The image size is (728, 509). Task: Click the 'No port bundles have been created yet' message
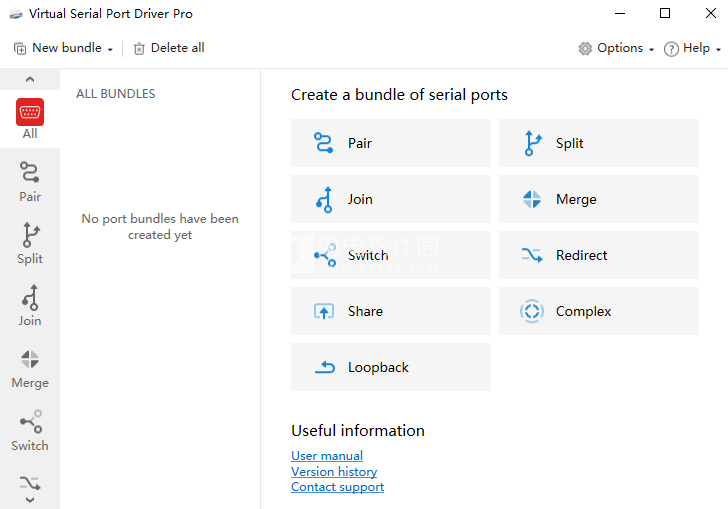160,227
